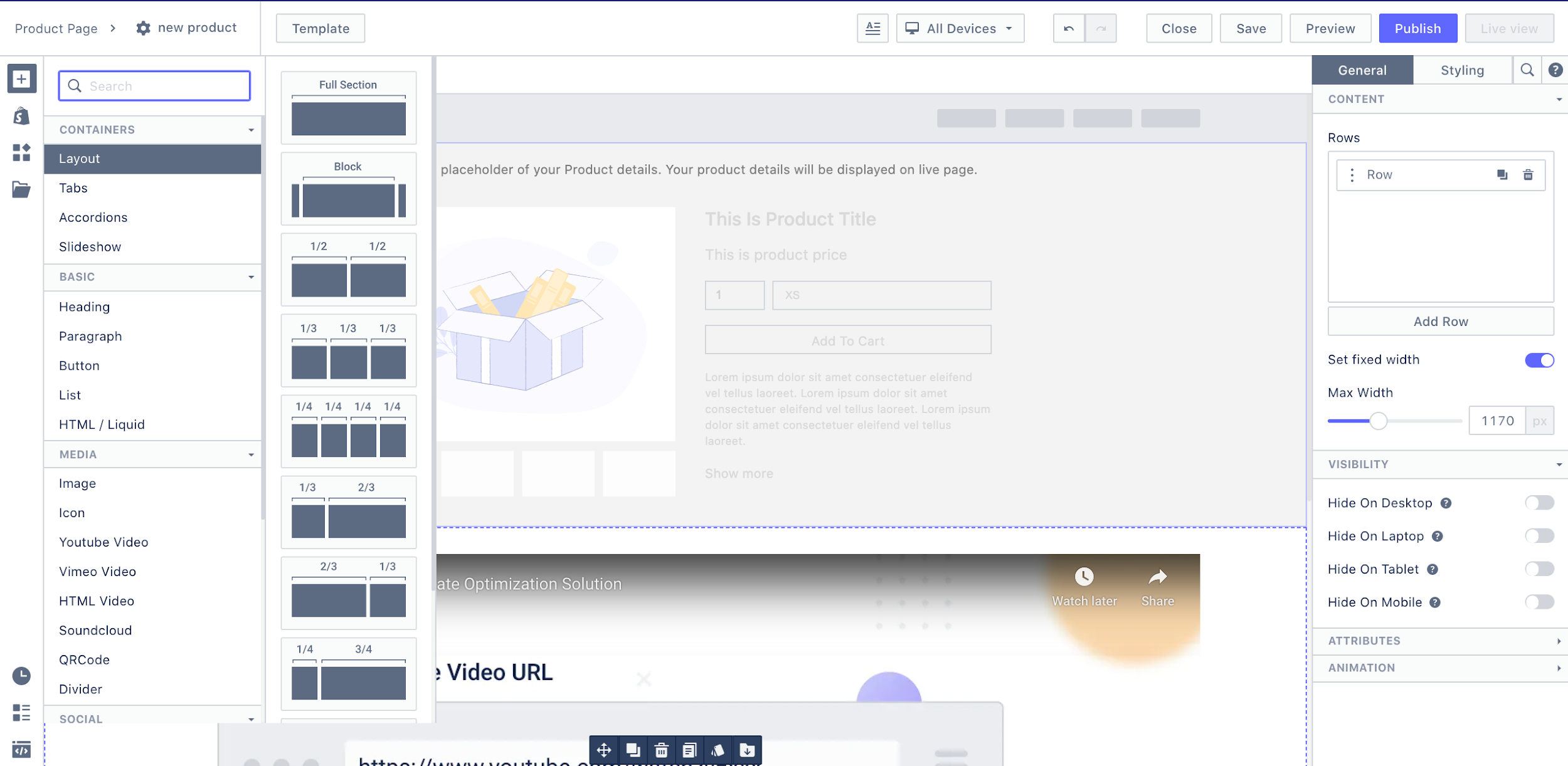Select the HTML / Liquid element
The width and height of the screenshot is (1568, 766).
point(152,424)
